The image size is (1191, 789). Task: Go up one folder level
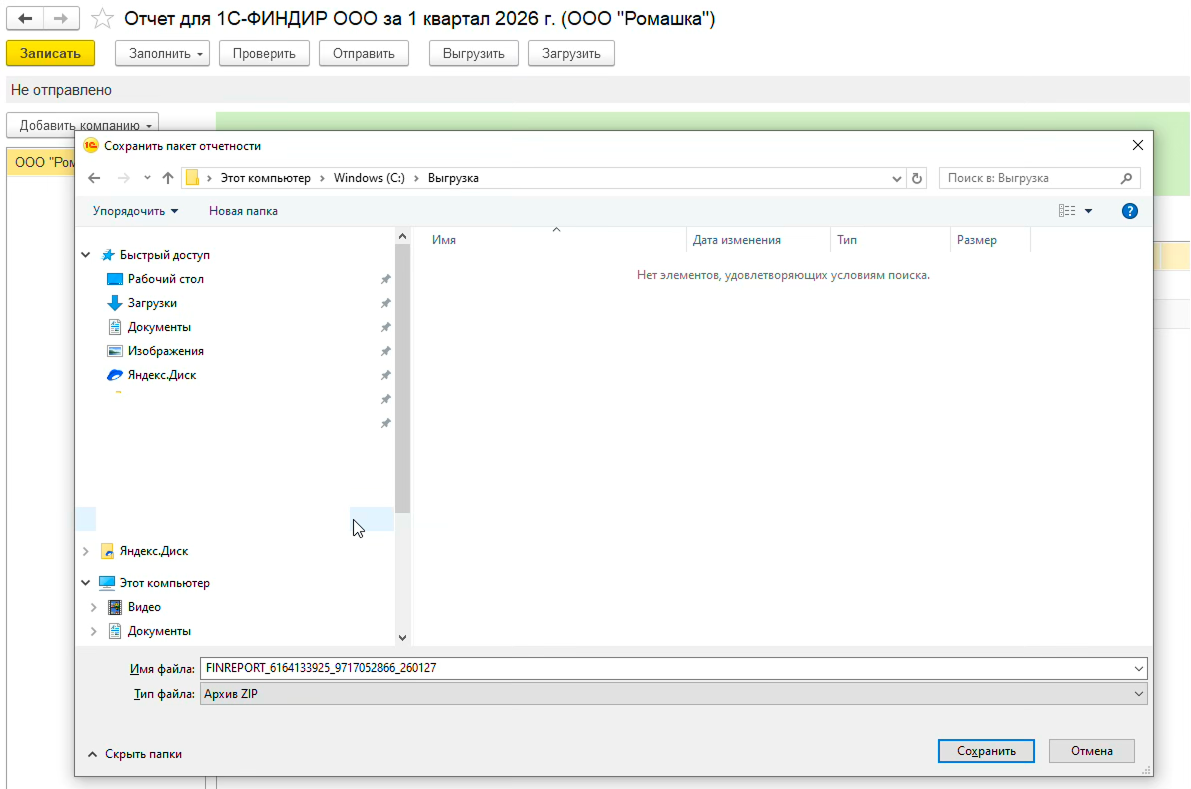tap(168, 178)
